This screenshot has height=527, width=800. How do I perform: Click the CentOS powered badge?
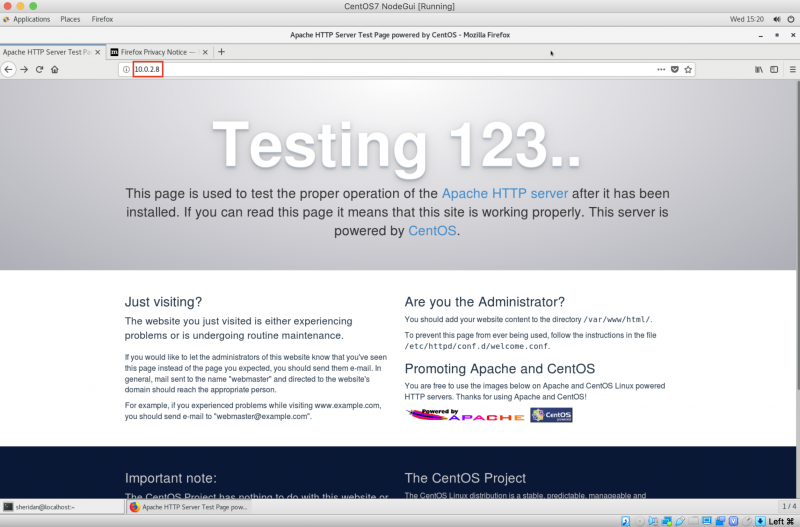(x=551, y=415)
